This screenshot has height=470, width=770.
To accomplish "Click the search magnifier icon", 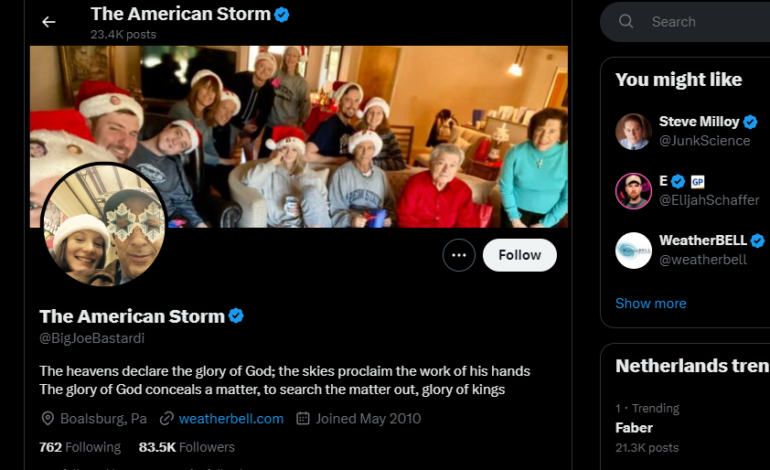I will click(x=626, y=22).
